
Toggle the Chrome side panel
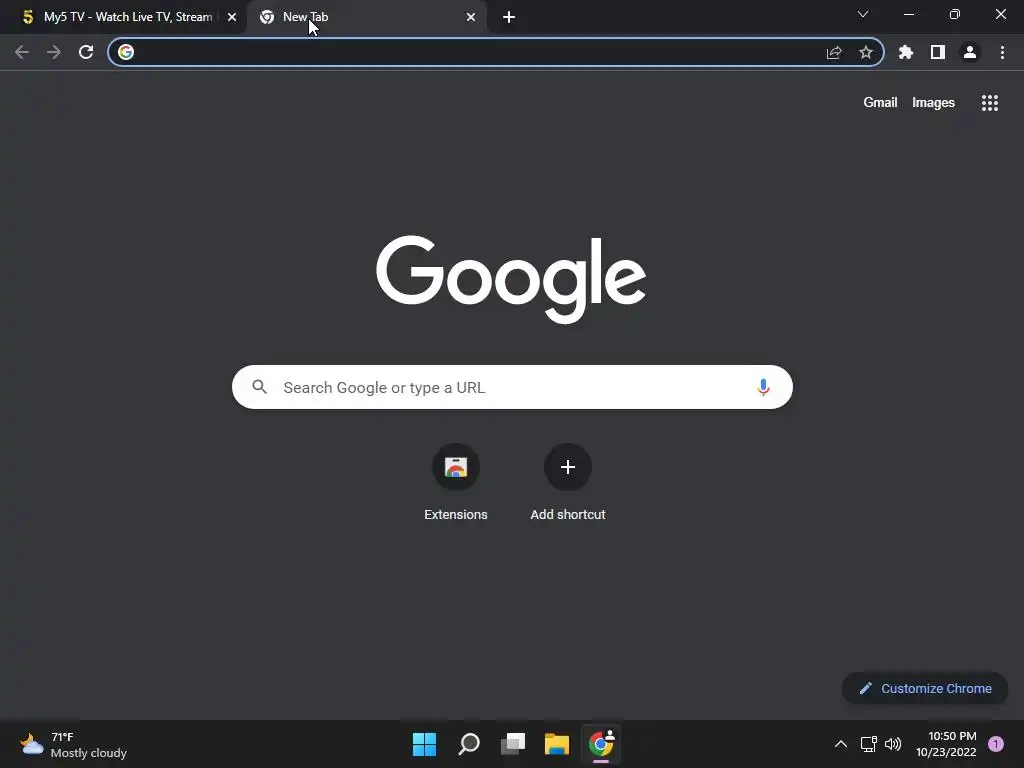pyautogui.click(x=938, y=52)
